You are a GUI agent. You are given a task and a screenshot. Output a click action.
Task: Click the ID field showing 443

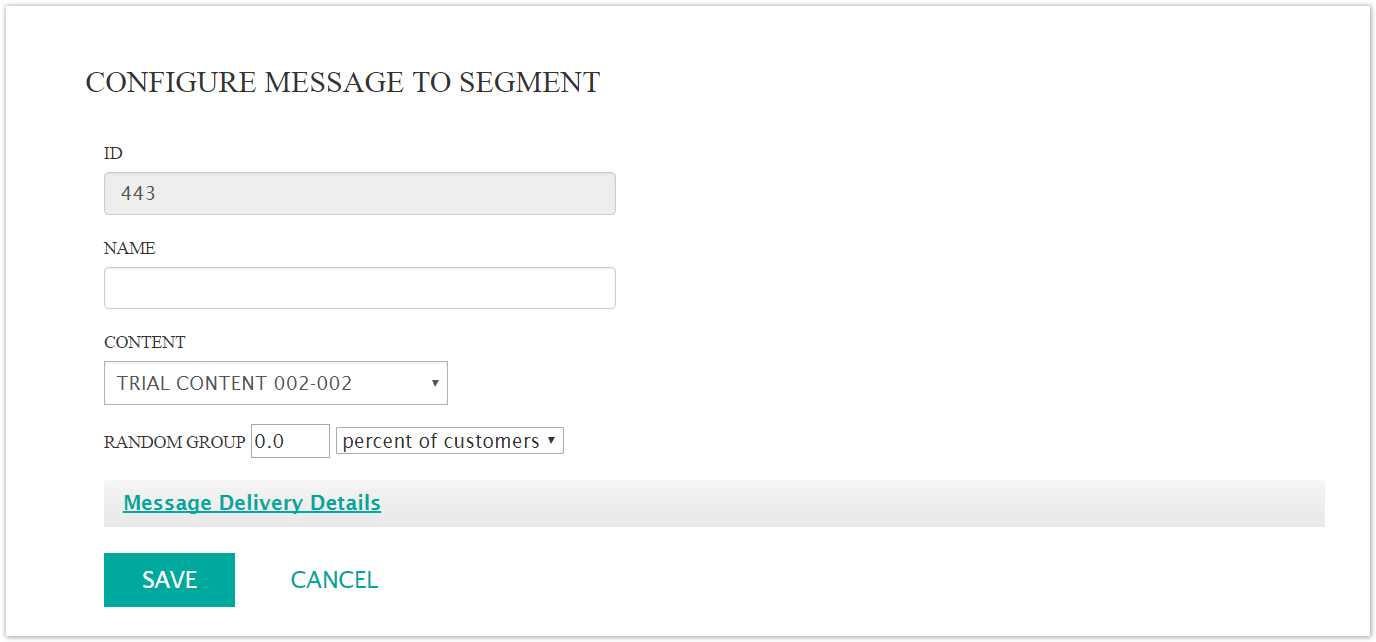pyautogui.click(x=359, y=192)
